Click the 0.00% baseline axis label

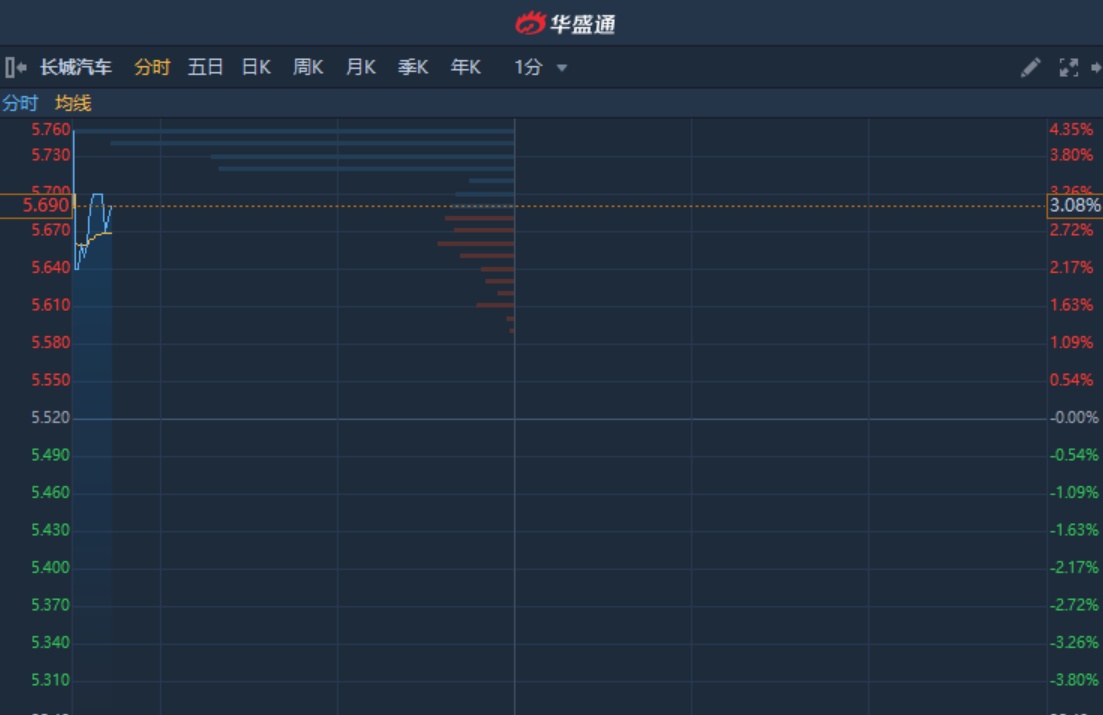(1074, 418)
